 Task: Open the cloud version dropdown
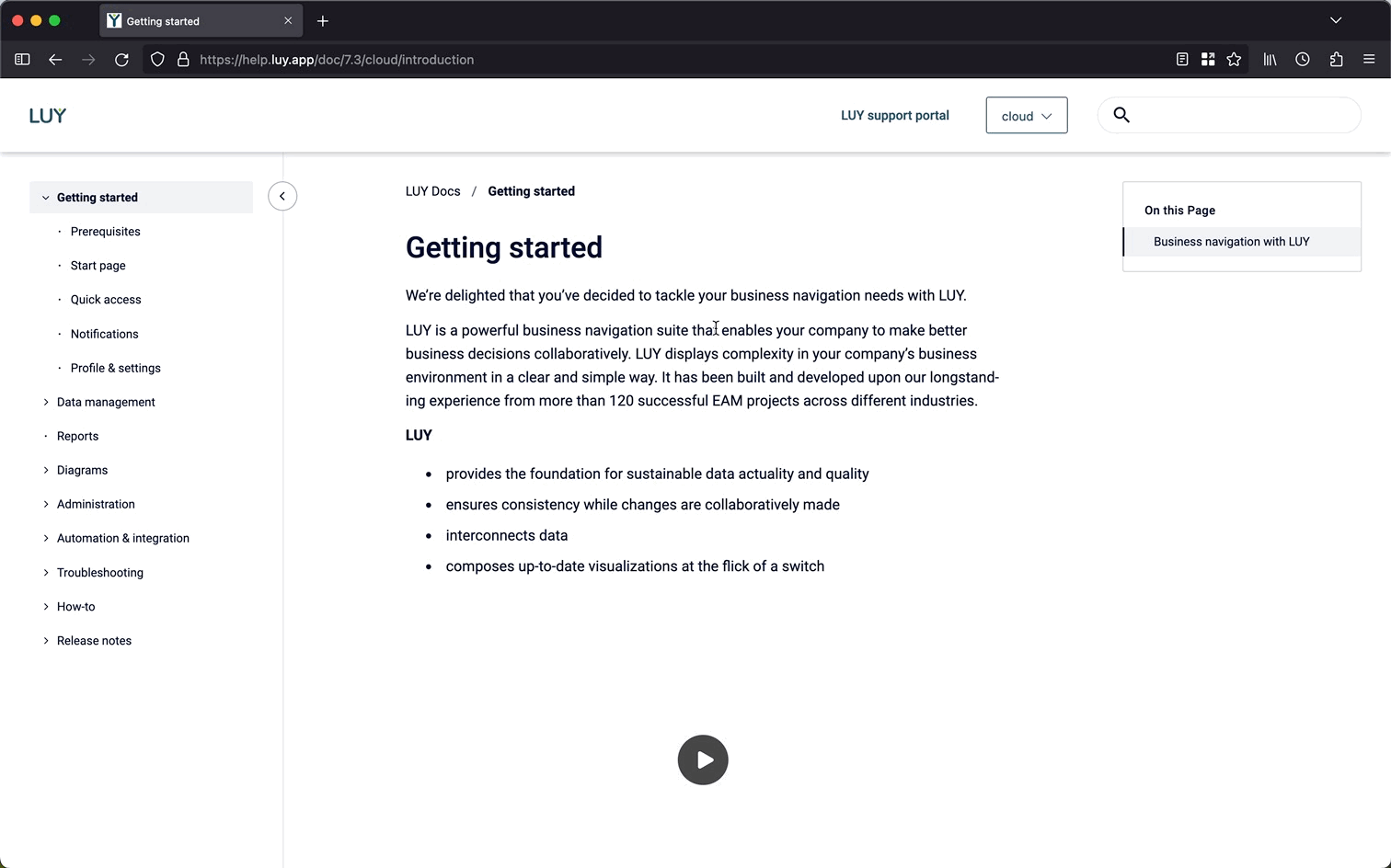[1027, 116]
